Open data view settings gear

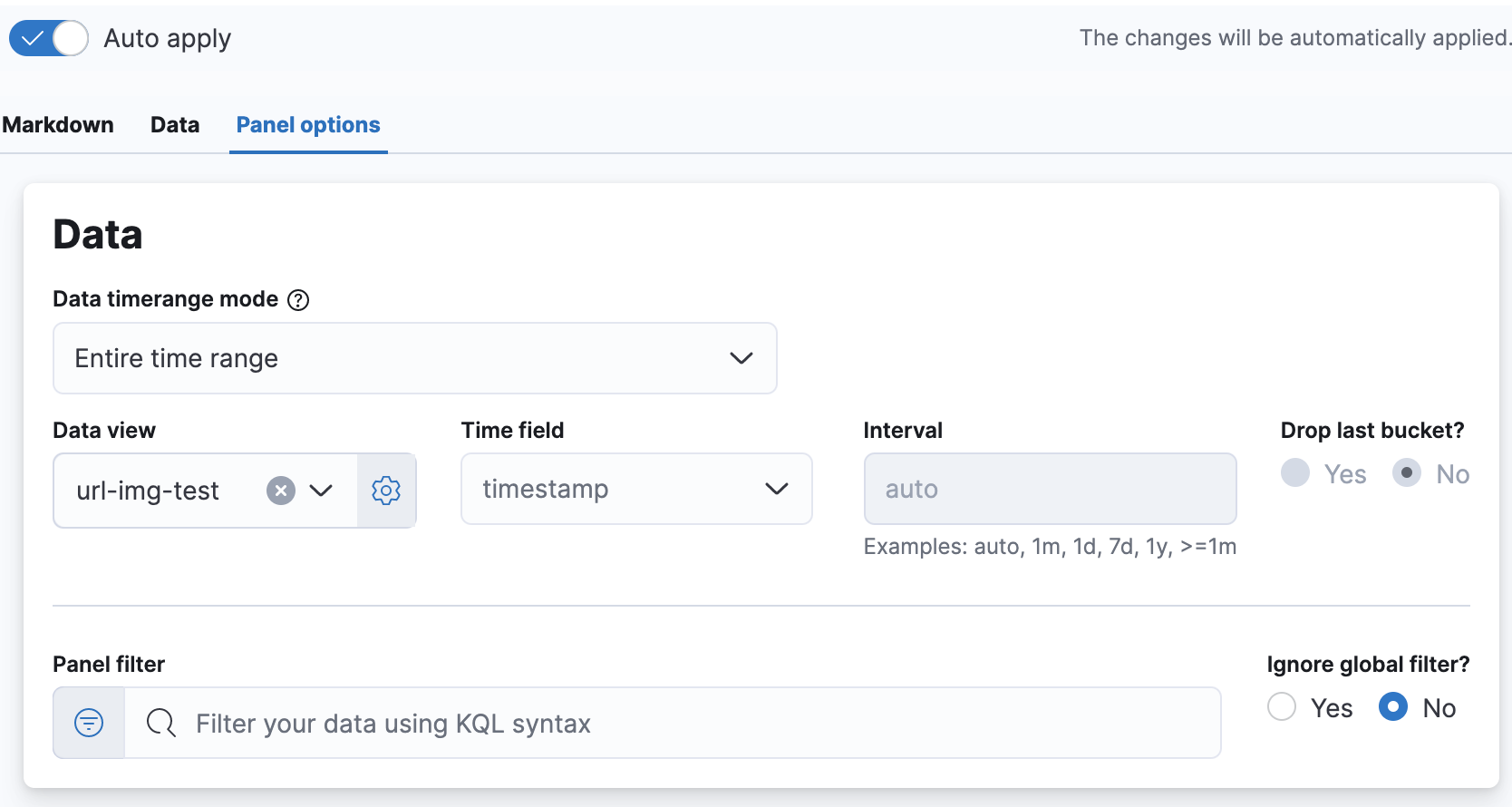point(386,491)
